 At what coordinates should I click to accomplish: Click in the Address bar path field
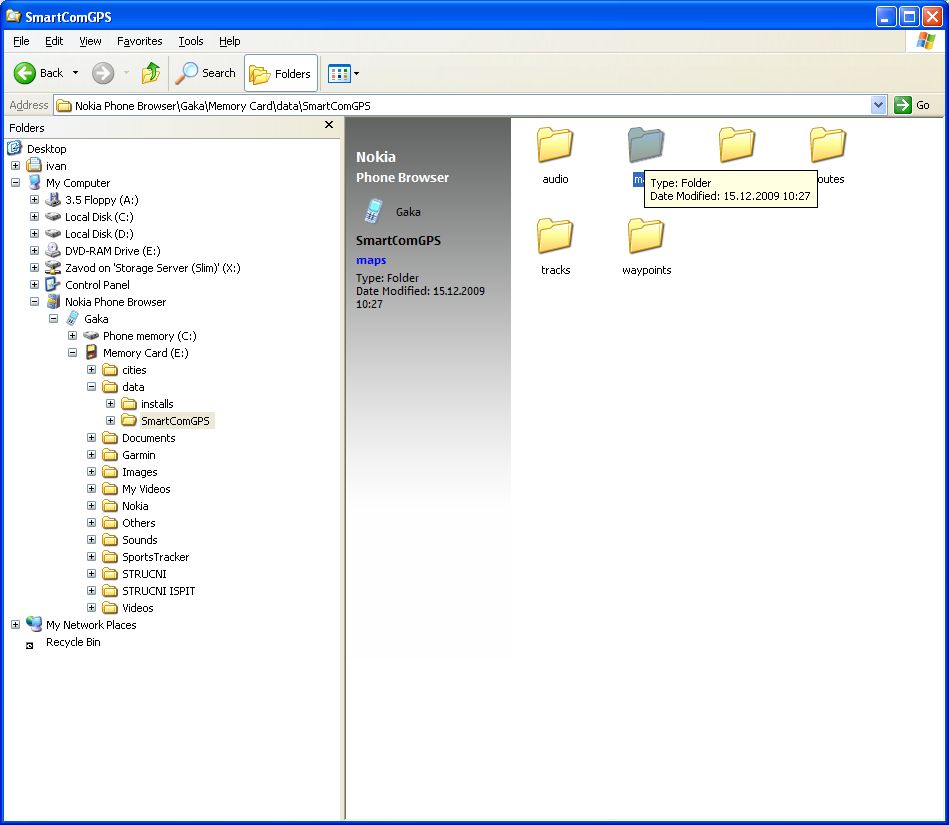(463, 105)
